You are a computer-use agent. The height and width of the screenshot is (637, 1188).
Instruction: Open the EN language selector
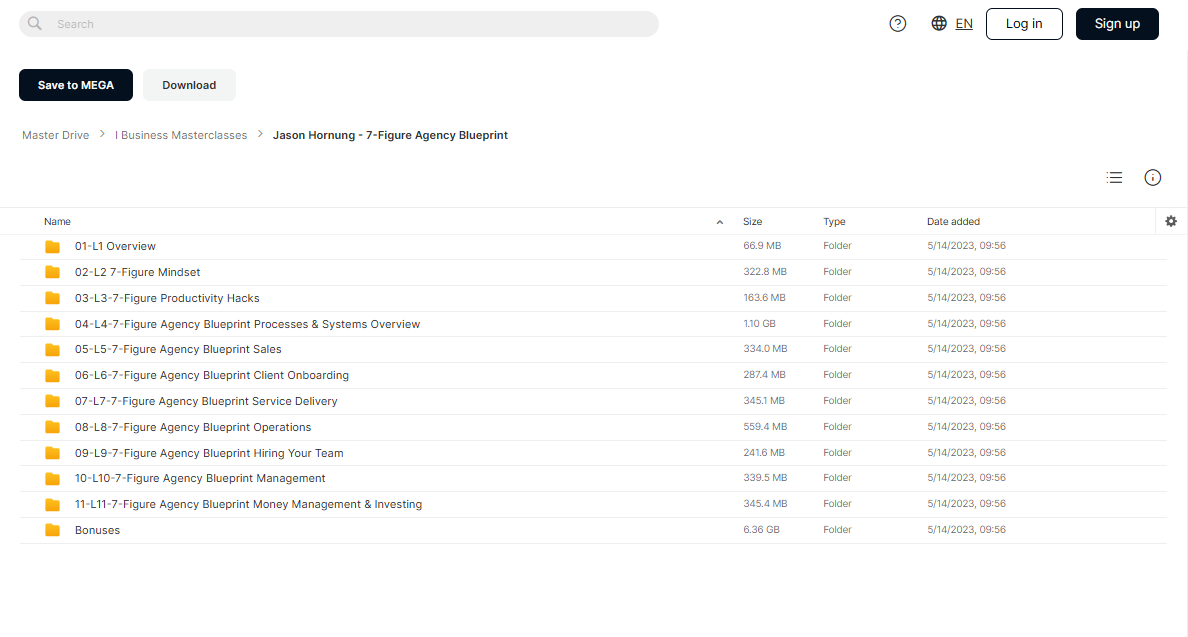(x=964, y=23)
